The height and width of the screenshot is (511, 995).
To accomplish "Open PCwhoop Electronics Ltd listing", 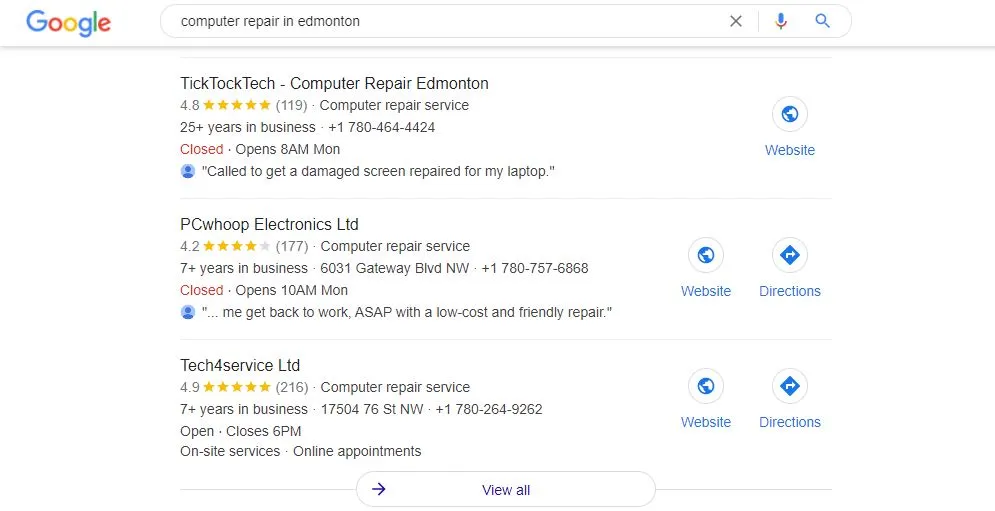I will click(x=269, y=224).
